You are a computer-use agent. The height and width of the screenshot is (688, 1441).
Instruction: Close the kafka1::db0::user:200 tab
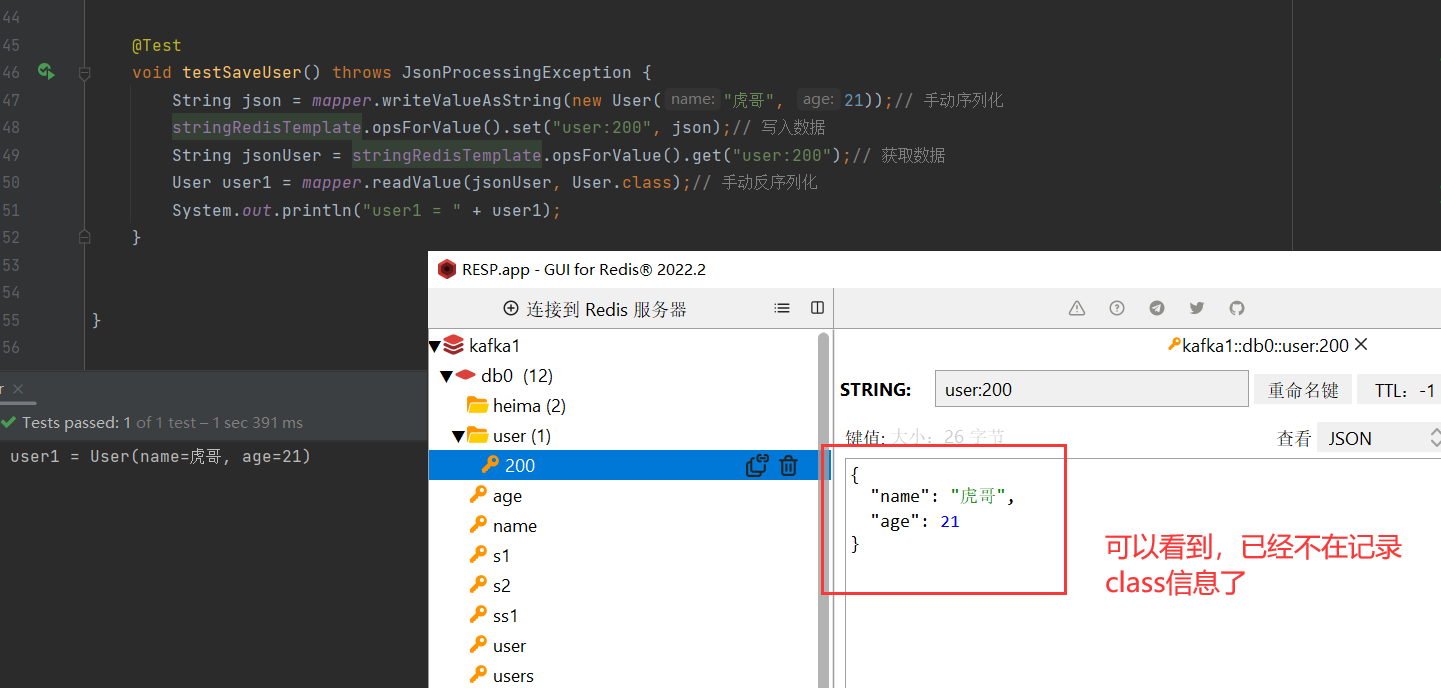point(1360,345)
